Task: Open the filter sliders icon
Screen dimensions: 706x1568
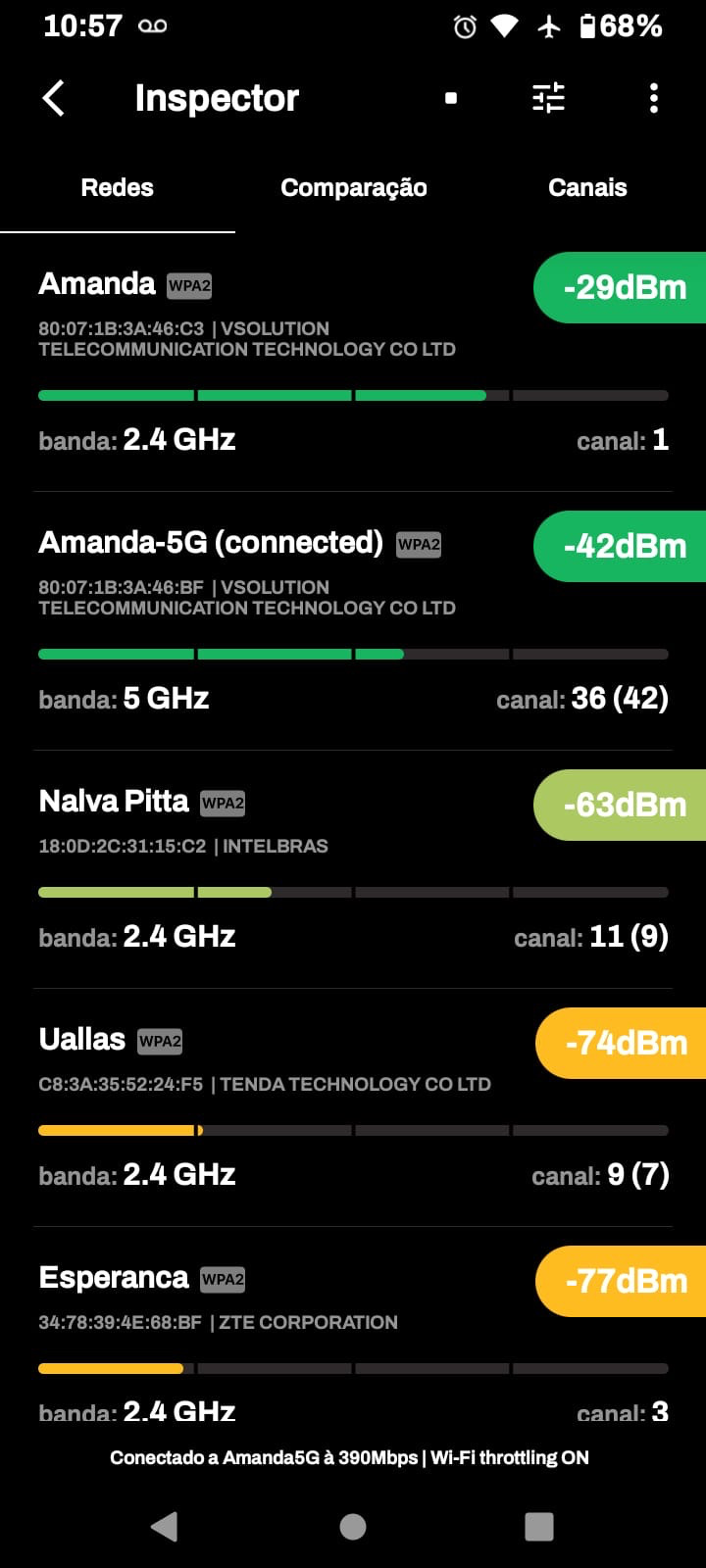Action: (548, 98)
